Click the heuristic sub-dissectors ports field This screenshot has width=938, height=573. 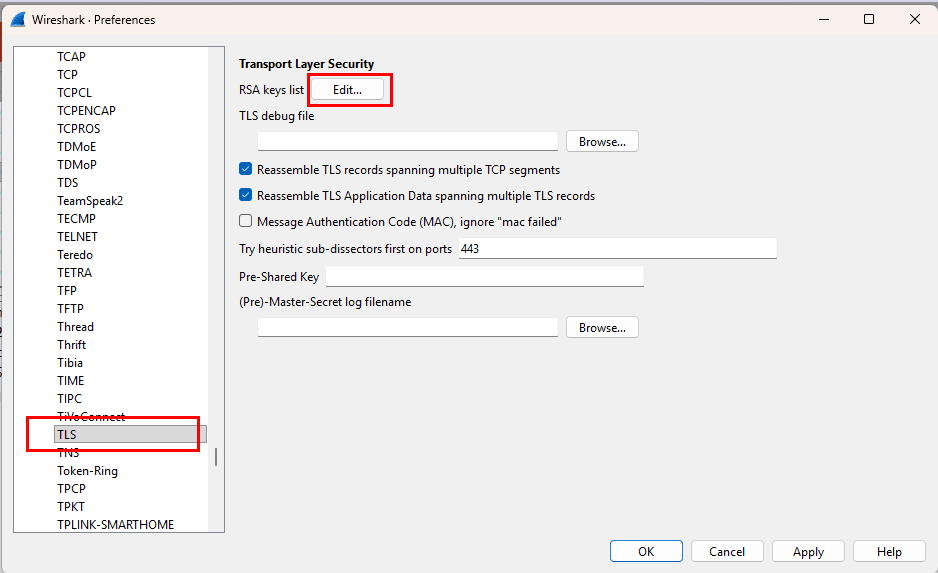point(617,249)
